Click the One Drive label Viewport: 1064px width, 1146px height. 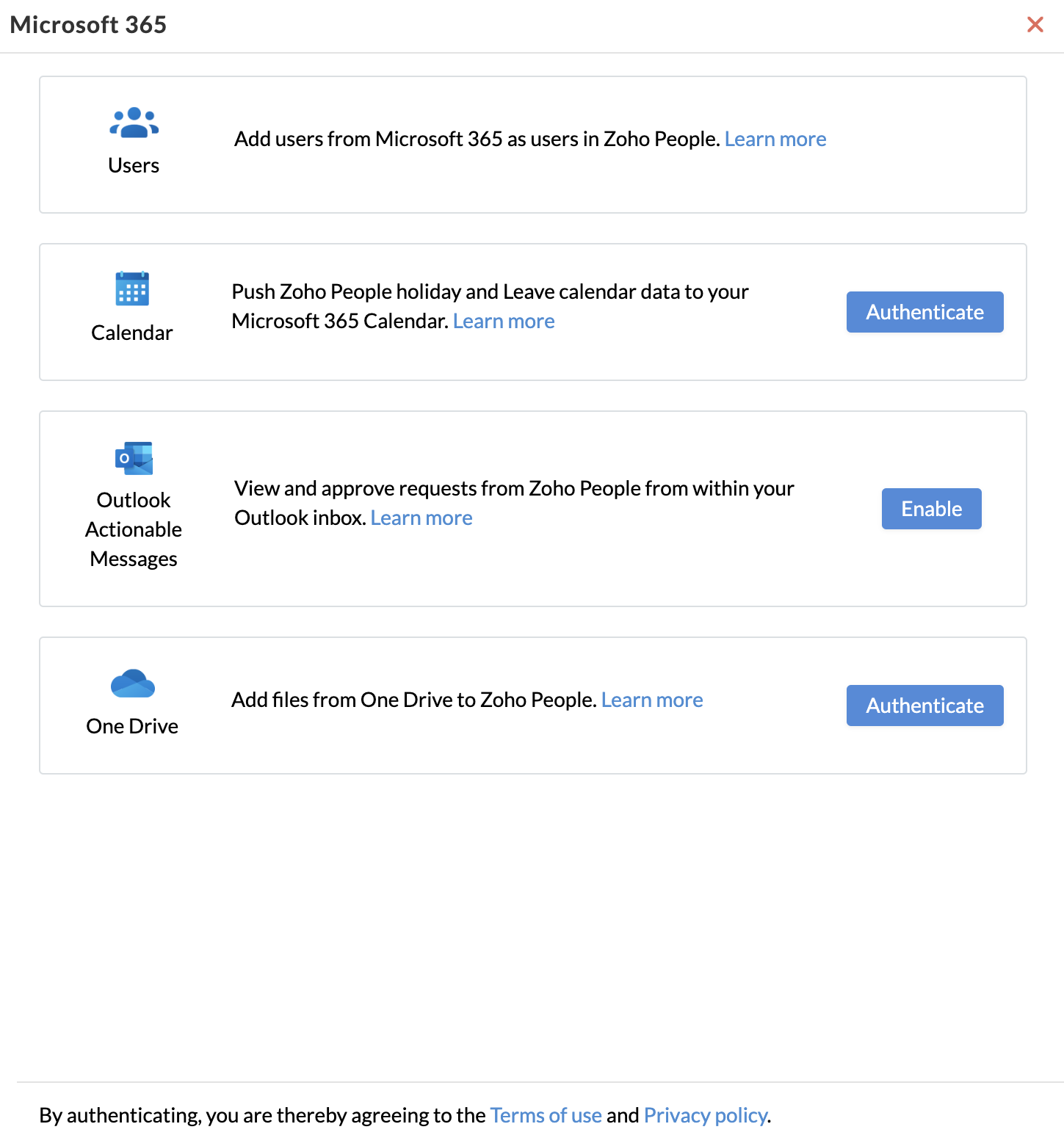click(x=132, y=726)
